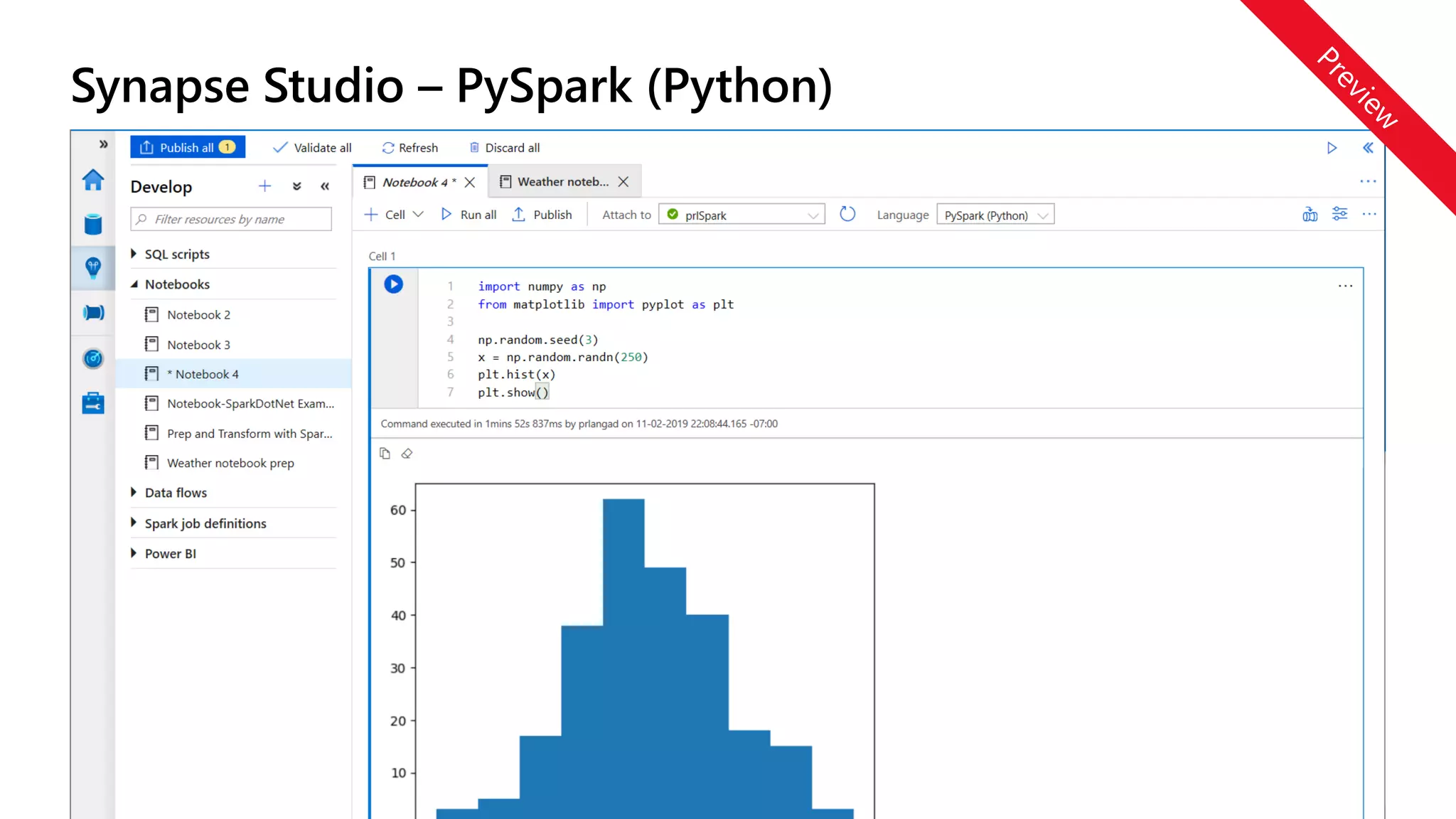Click the Filter resources by name field
Viewport: 1456px width, 819px height.
231,219
